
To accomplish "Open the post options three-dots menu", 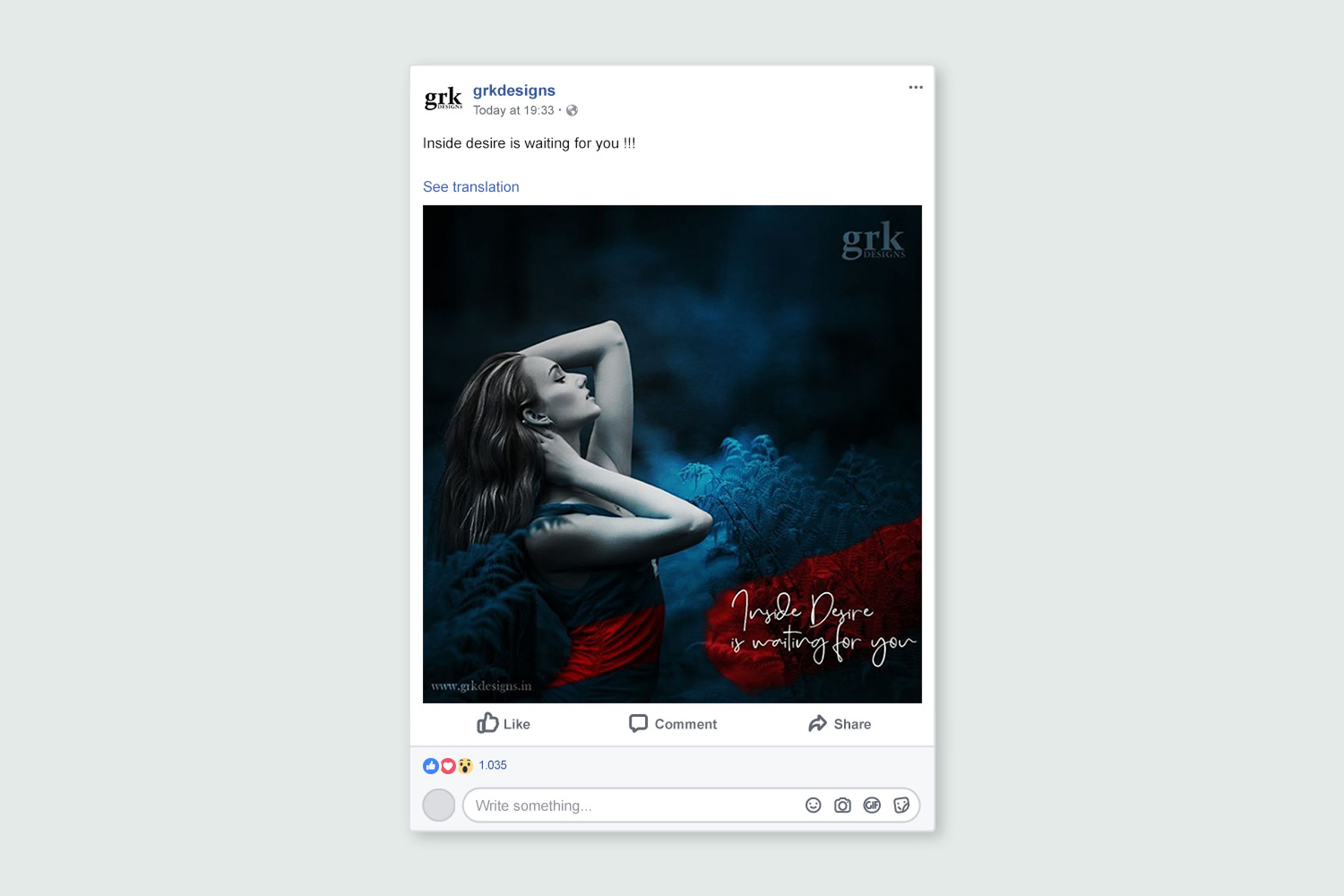I will [915, 87].
